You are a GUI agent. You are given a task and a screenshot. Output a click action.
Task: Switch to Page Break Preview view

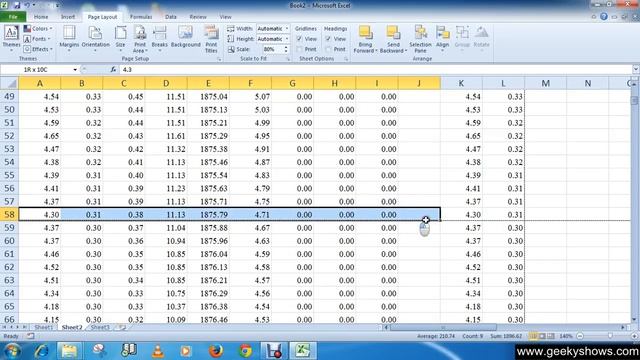551,336
